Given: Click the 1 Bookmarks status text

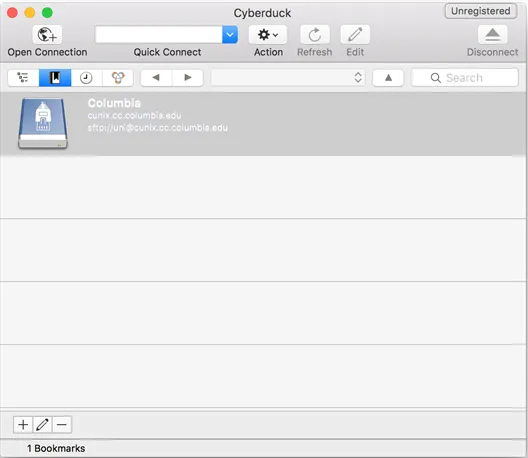Looking at the screenshot, I should 56,449.
